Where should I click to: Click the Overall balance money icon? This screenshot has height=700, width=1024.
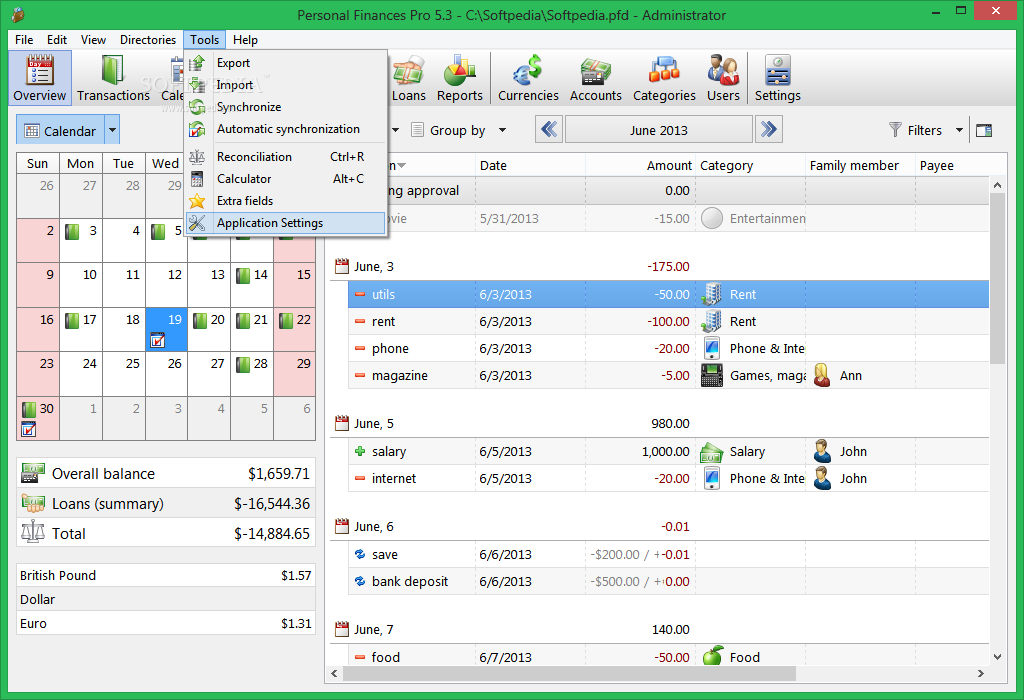tap(33, 473)
